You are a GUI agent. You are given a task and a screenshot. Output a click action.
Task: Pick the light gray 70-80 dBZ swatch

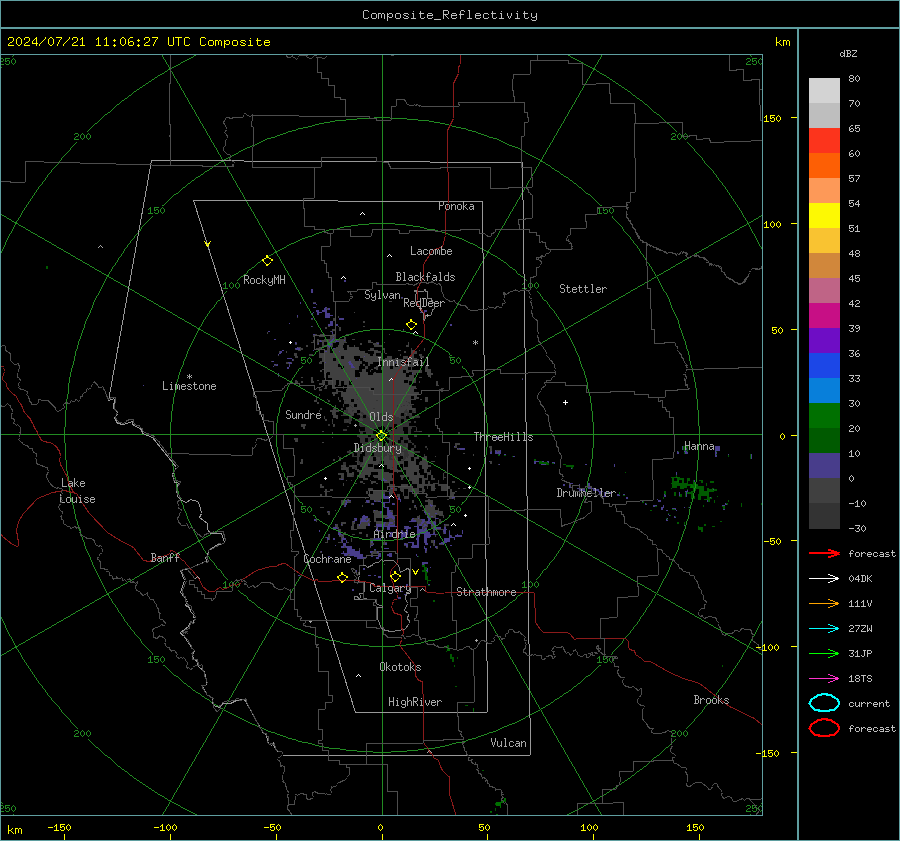pyautogui.click(x=824, y=91)
